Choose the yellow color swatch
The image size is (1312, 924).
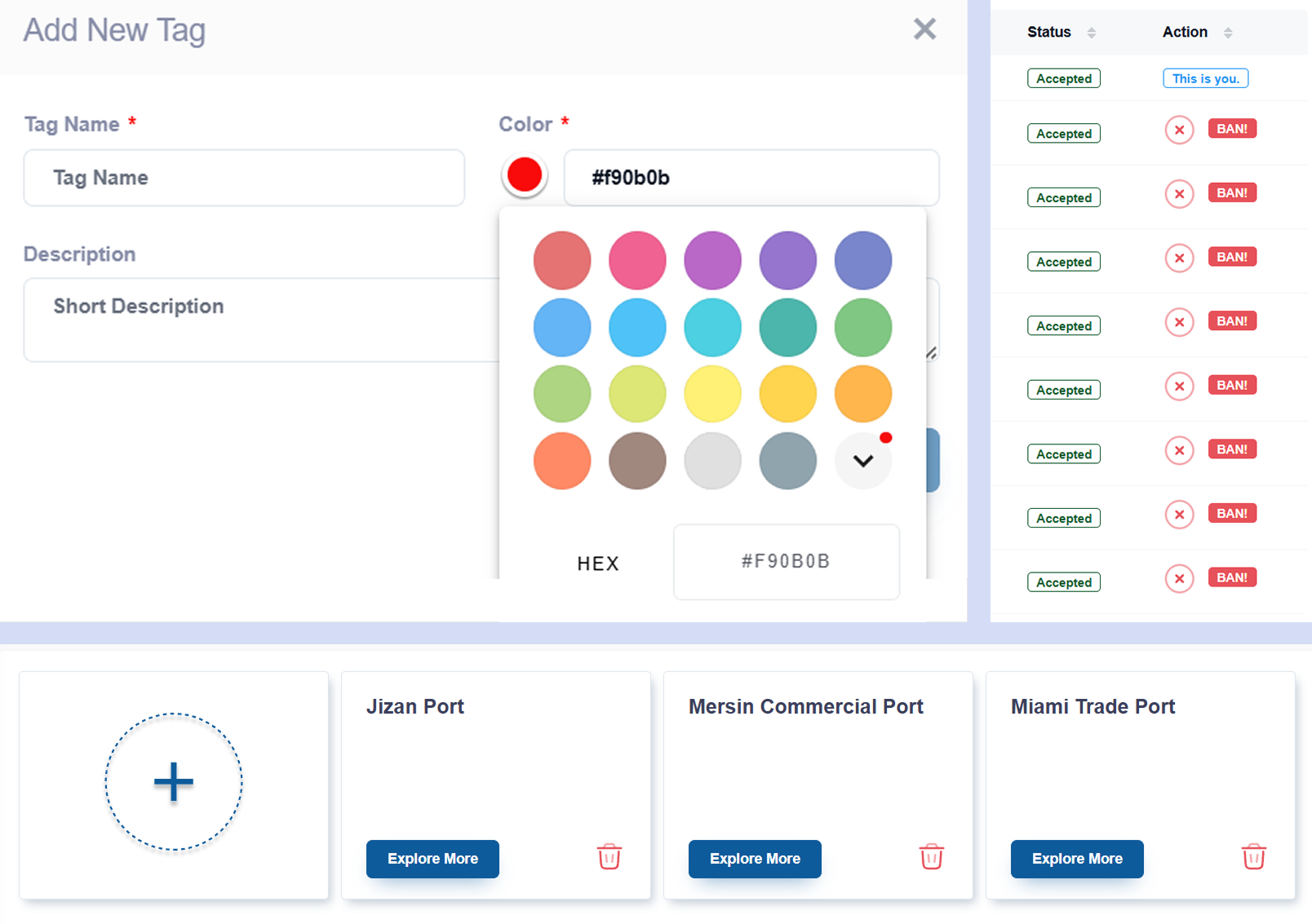click(712, 394)
